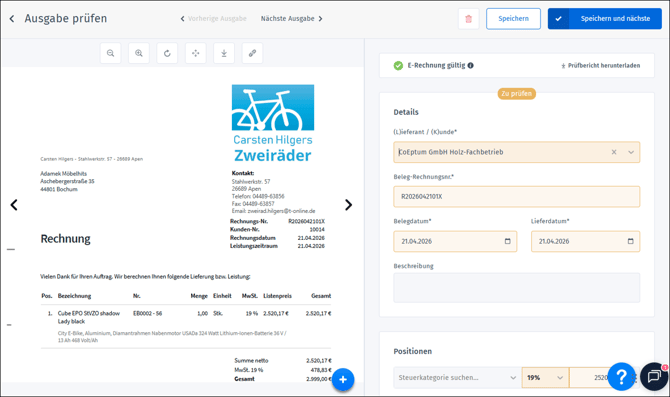Click the Zu prüfen status badge
The image size is (670, 397).
[x=517, y=94]
